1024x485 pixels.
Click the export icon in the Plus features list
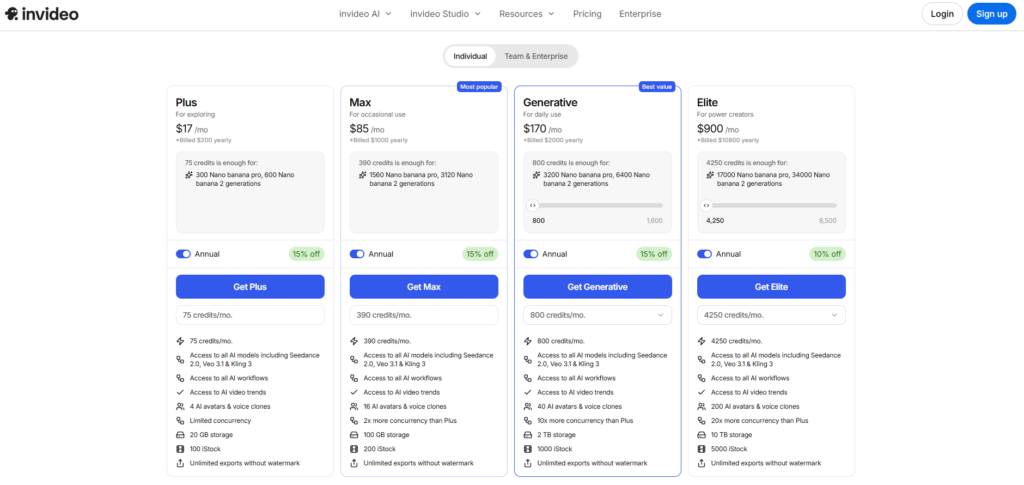coord(181,463)
